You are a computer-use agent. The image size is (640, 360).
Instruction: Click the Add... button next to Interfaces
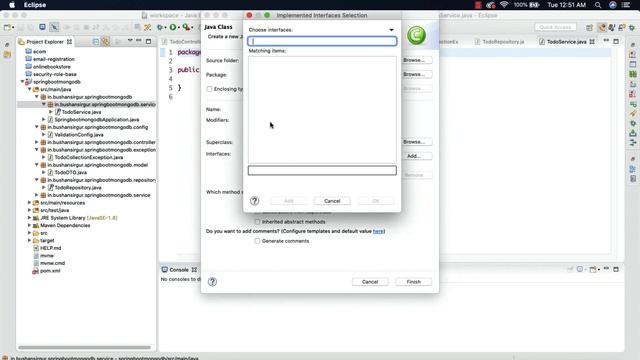(x=414, y=156)
